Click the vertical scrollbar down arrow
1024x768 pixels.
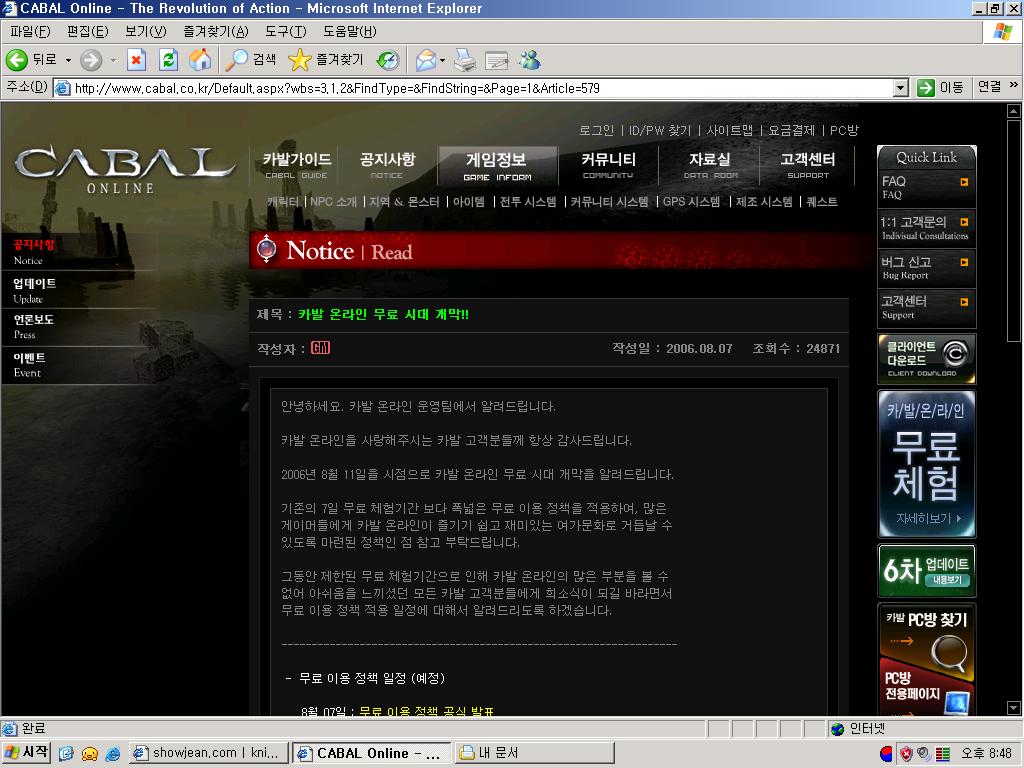pyautogui.click(x=1014, y=708)
